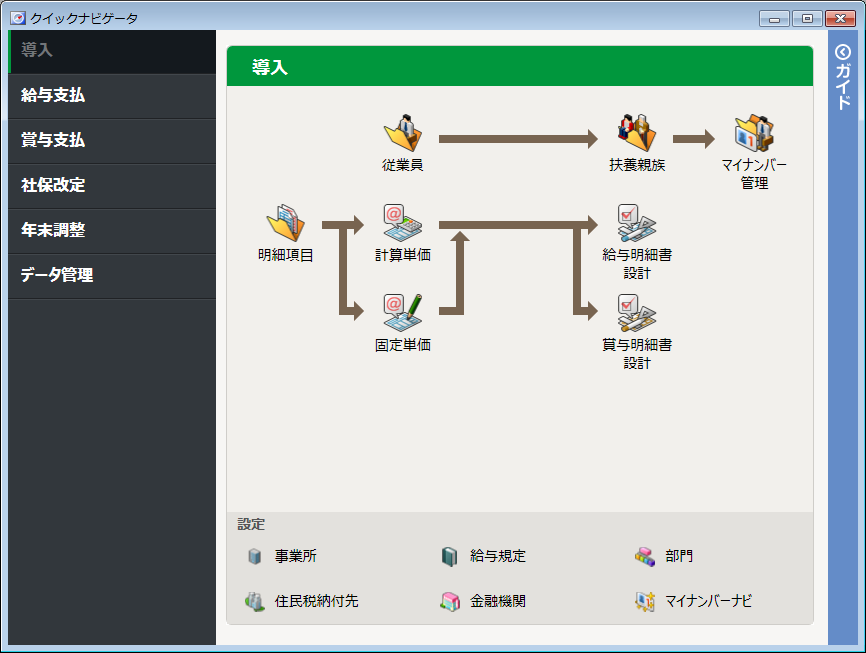Click the マイナンバー 管理 label text
The width and height of the screenshot is (866, 653).
click(x=754, y=173)
